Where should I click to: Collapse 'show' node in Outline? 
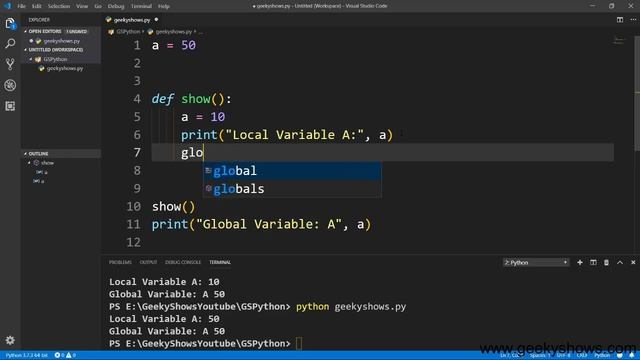[29, 163]
